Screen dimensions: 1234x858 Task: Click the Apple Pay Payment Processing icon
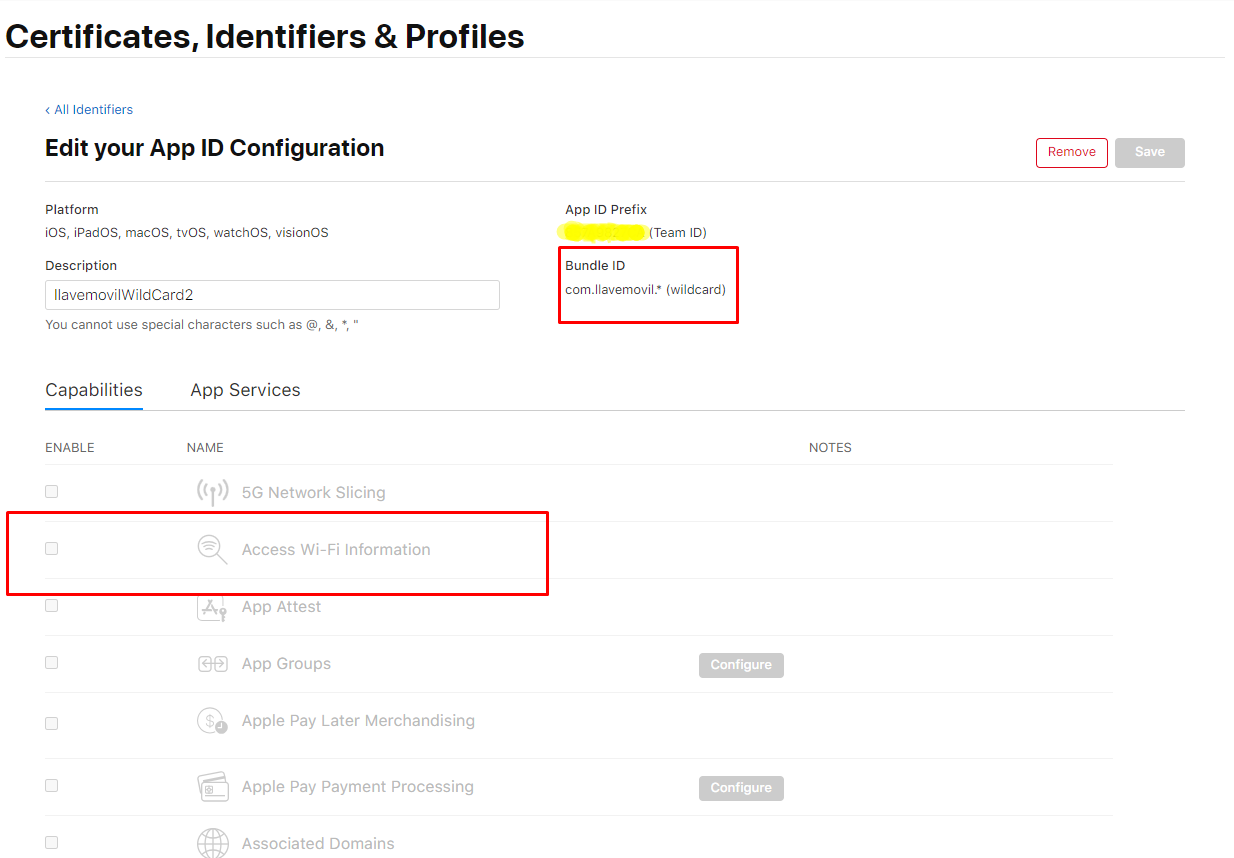tap(212, 787)
